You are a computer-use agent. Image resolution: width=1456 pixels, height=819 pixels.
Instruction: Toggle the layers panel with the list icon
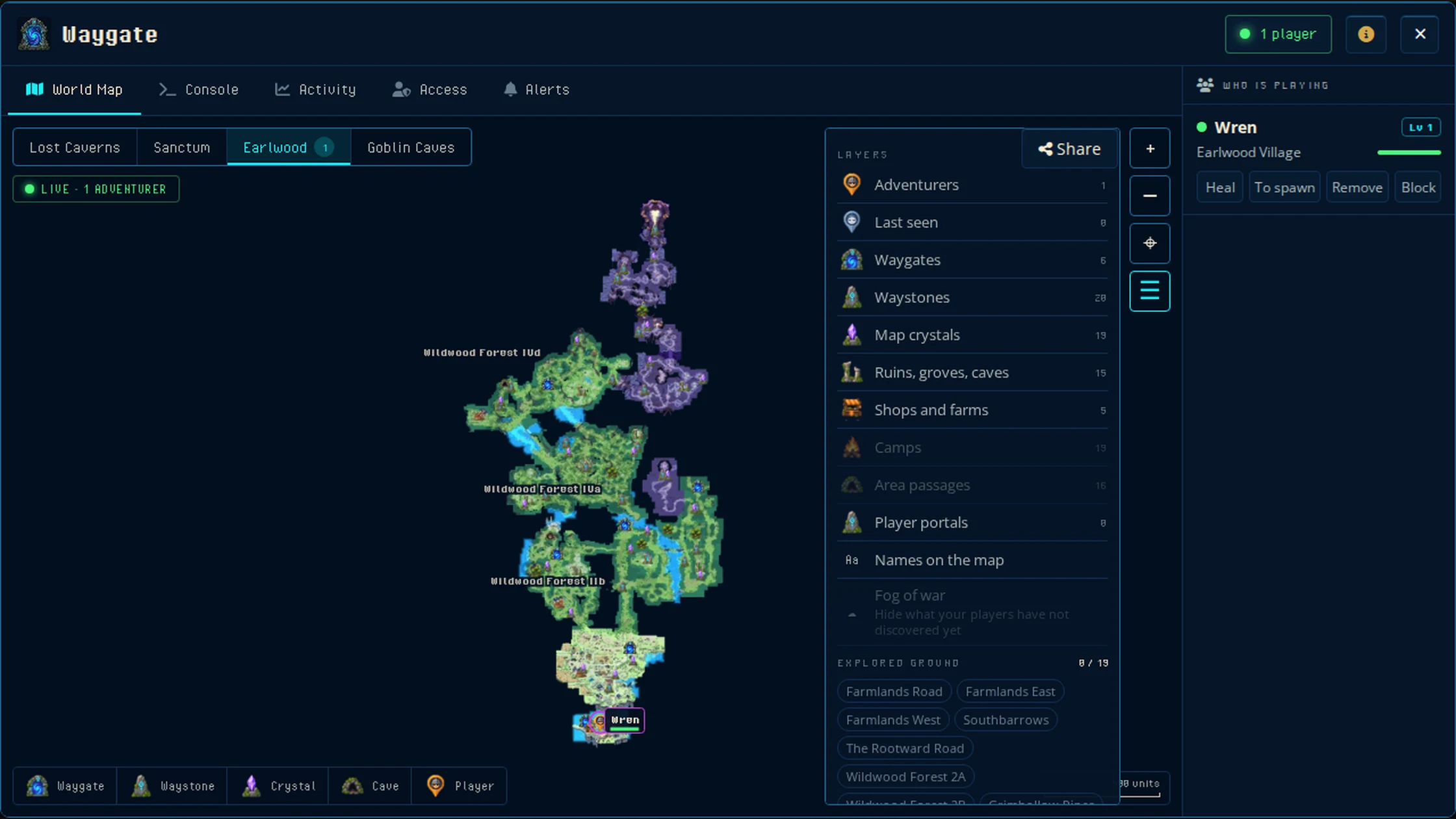pos(1149,291)
